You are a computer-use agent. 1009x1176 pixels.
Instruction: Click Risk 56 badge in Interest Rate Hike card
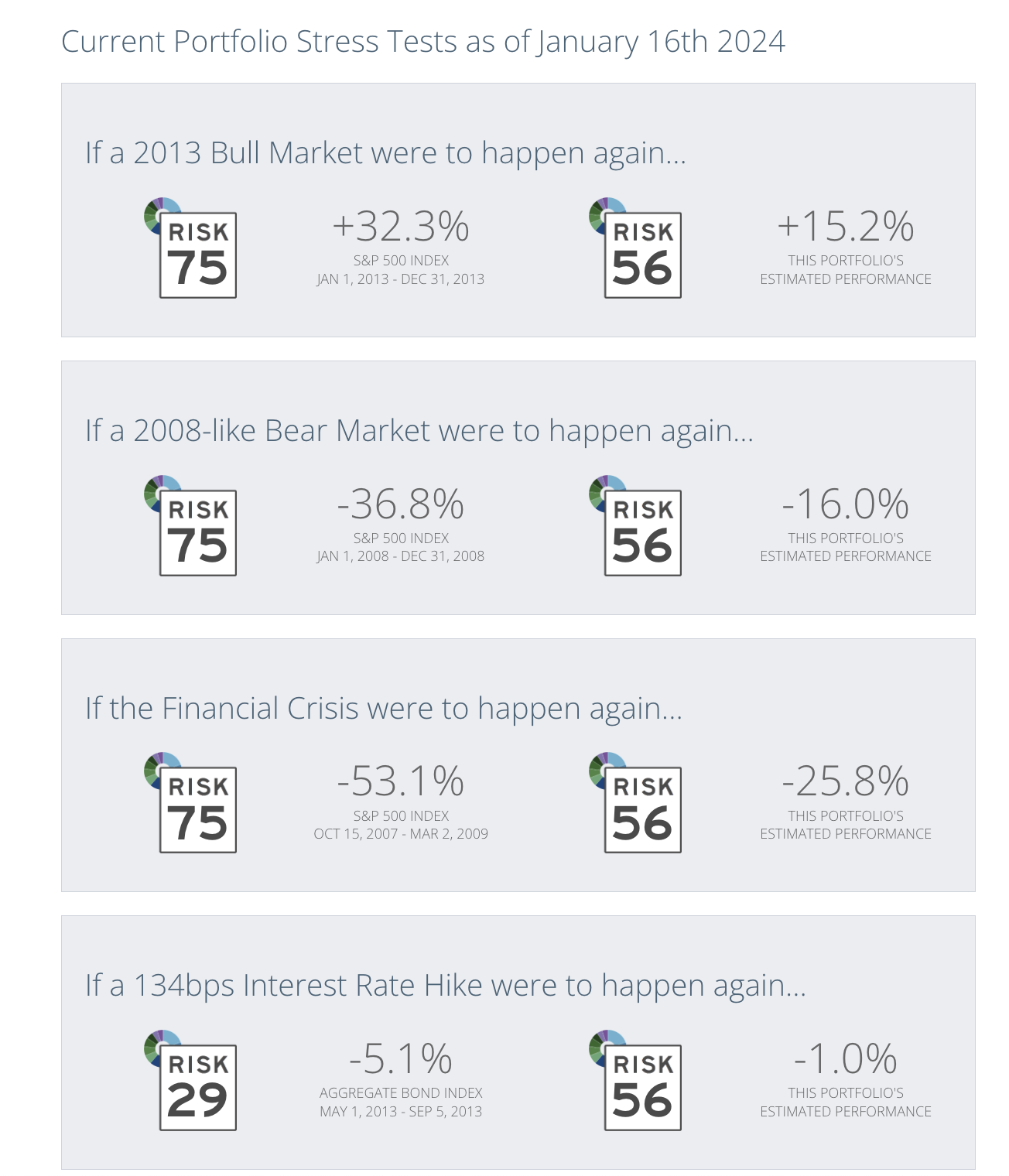pyautogui.click(x=641, y=1087)
